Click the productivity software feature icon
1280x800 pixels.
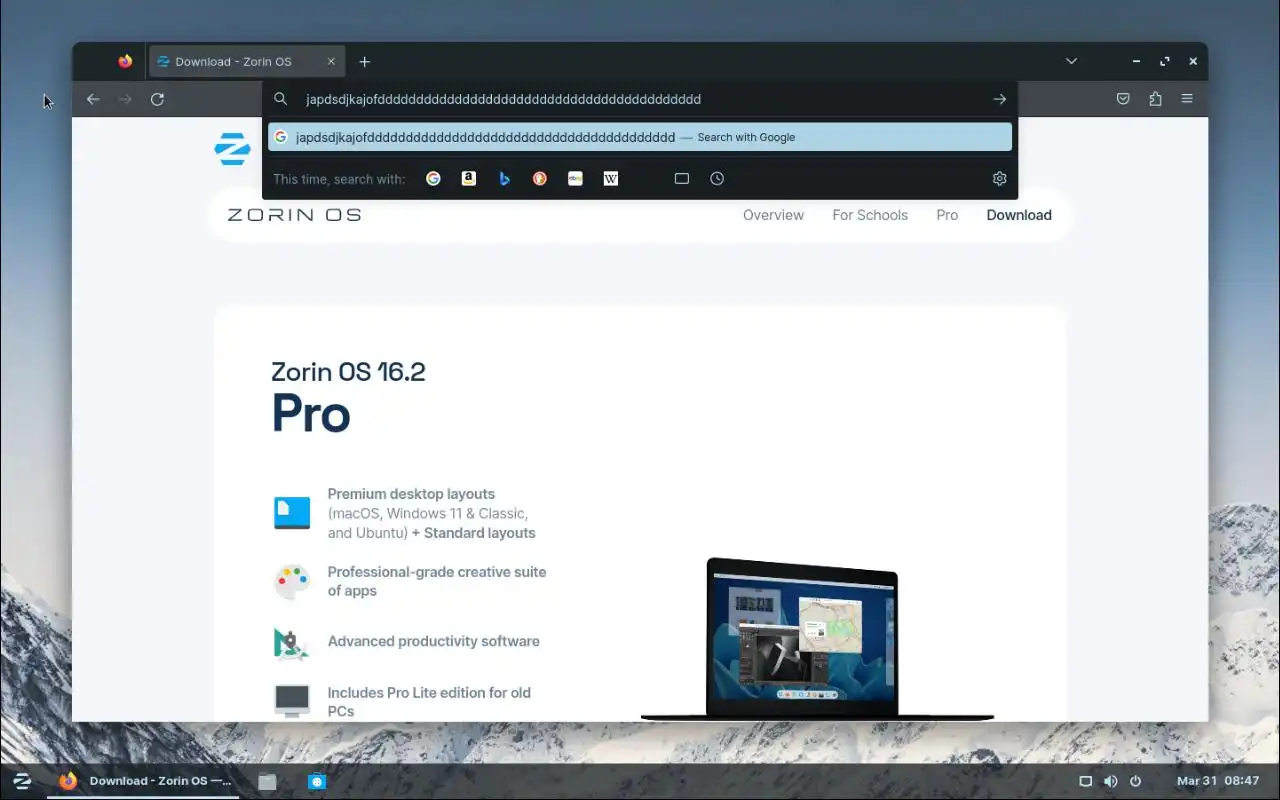tap(291, 643)
